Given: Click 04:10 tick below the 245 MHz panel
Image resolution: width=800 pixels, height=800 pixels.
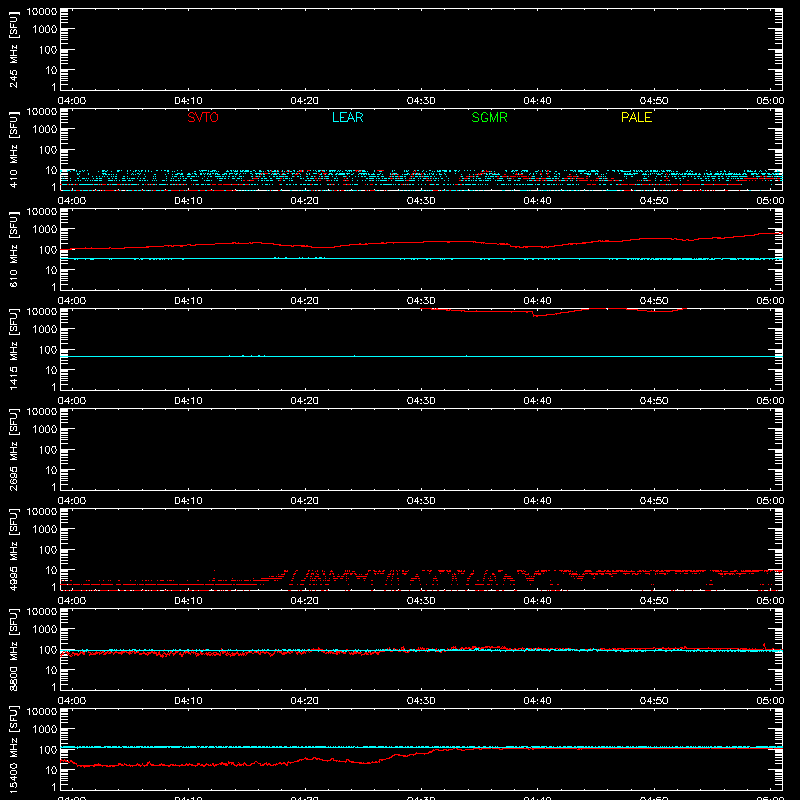Looking at the screenshot, I should [188, 101].
